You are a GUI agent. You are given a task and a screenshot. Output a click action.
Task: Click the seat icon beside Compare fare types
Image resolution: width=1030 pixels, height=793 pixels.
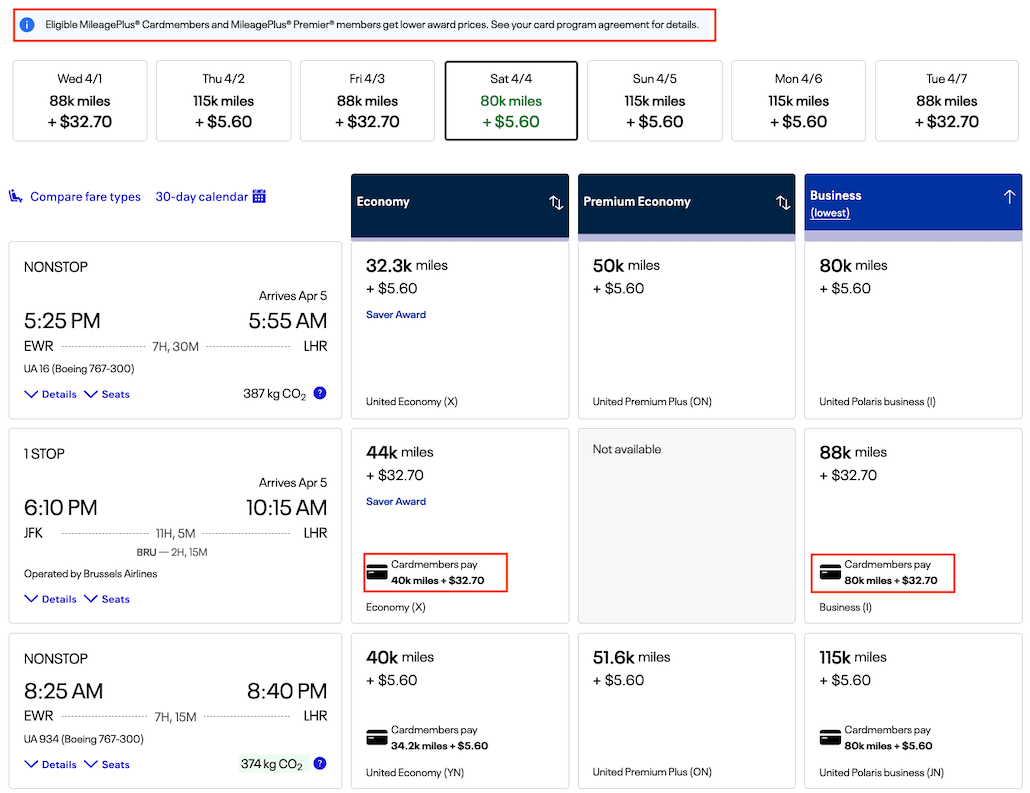16,197
